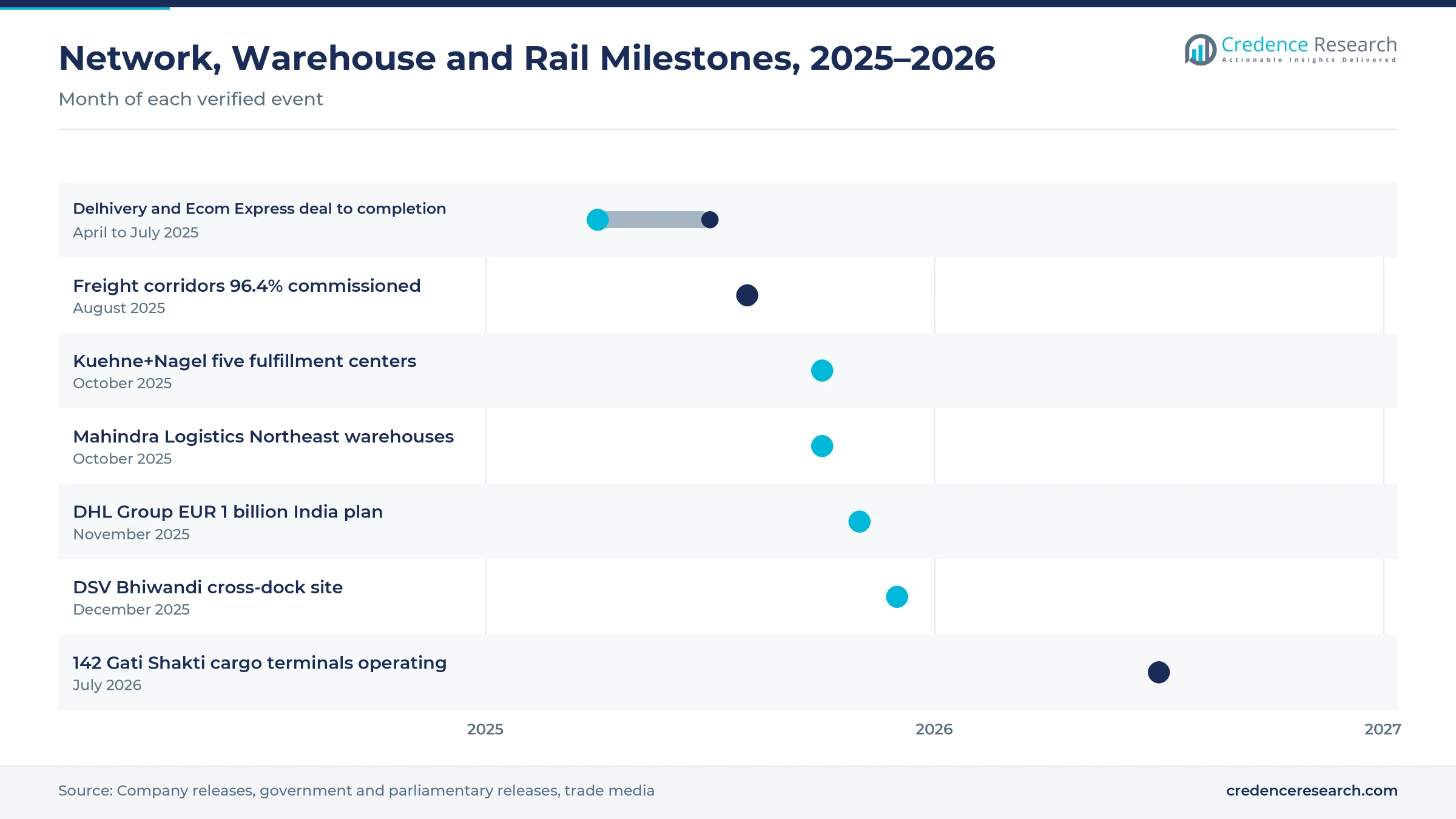Select the Freight corridors August 2025 marker
Image resolution: width=1456 pixels, height=819 pixels.
click(x=747, y=295)
